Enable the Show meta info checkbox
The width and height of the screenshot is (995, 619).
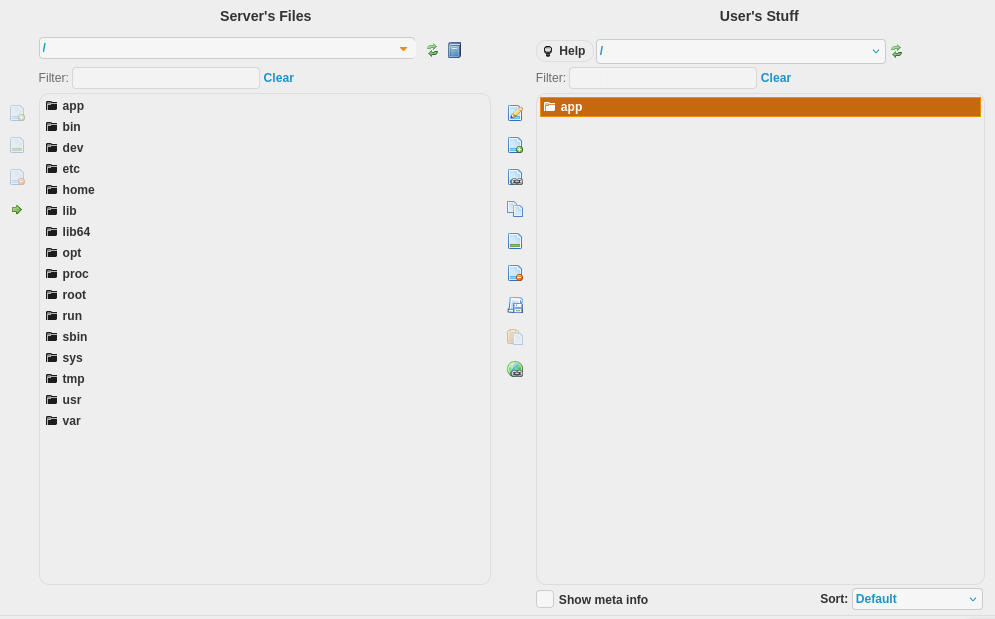coord(545,599)
